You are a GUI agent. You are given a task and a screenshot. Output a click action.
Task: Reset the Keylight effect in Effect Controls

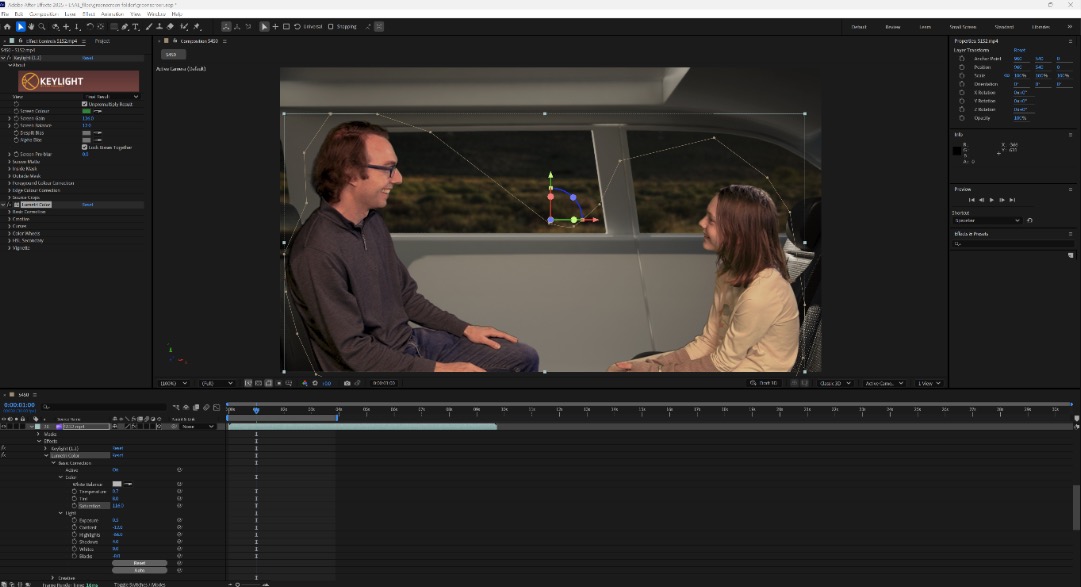point(88,58)
